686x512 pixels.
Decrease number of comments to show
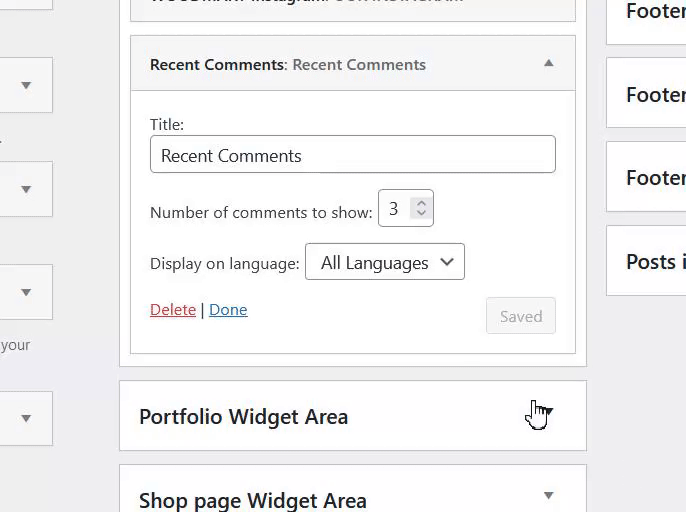click(x=421, y=214)
